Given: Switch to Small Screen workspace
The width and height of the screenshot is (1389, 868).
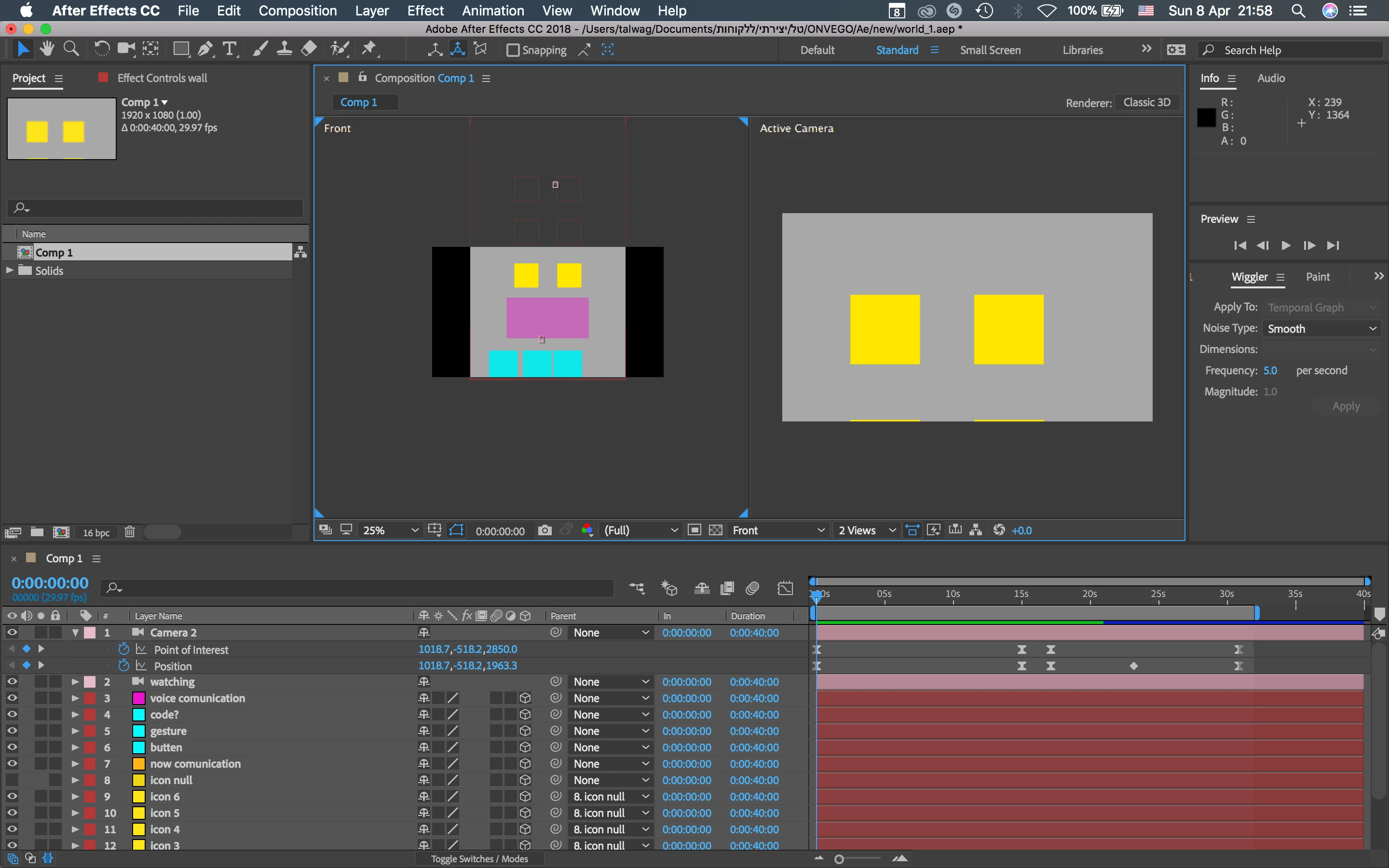Looking at the screenshot, I should tap(990, 51).
